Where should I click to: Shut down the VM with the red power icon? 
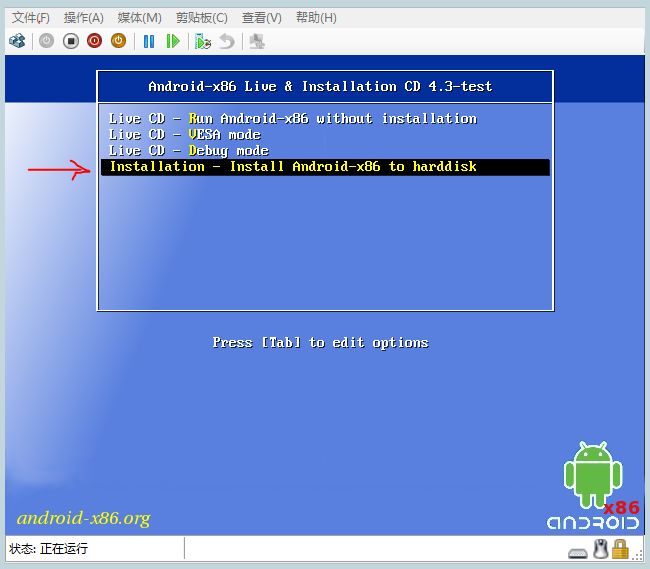95,41
